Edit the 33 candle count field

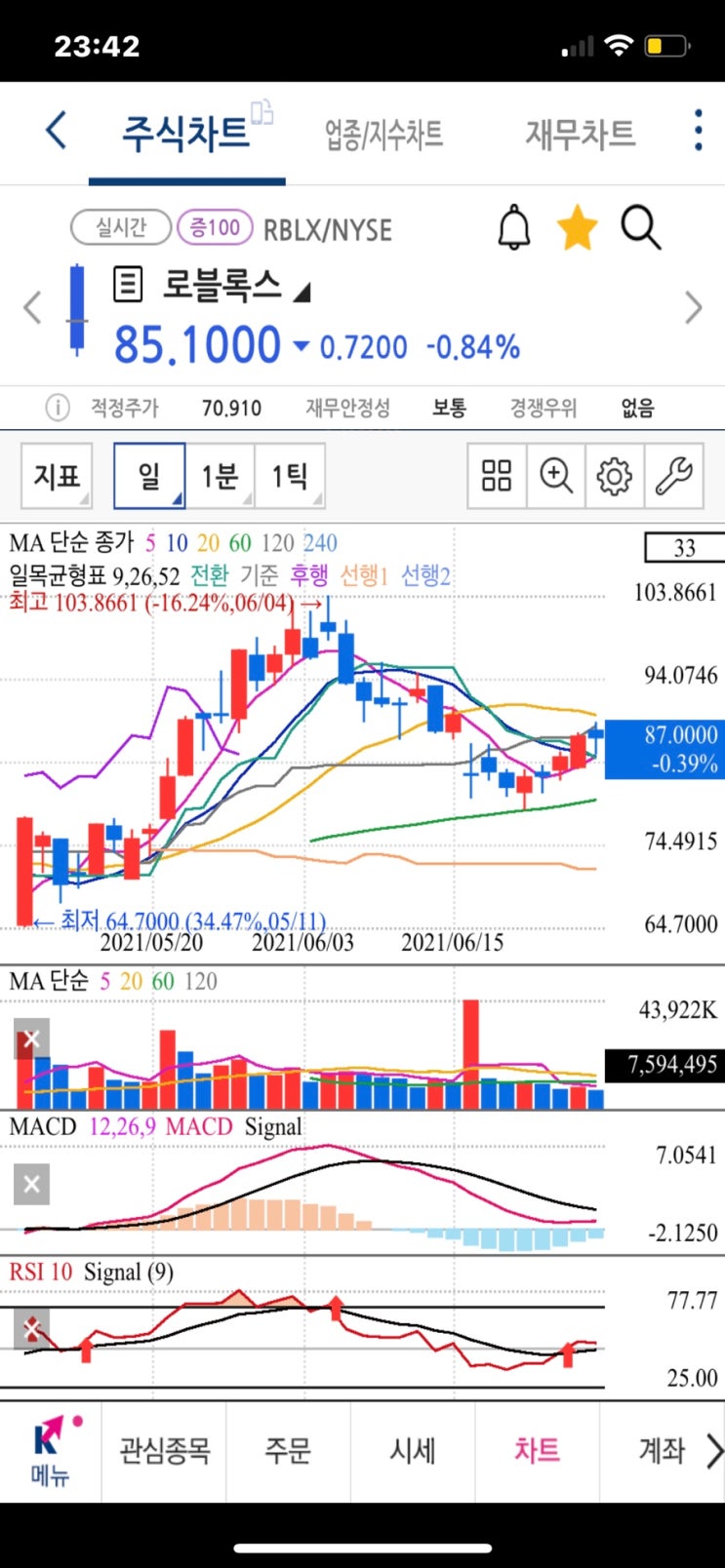(x=684, y=547)
